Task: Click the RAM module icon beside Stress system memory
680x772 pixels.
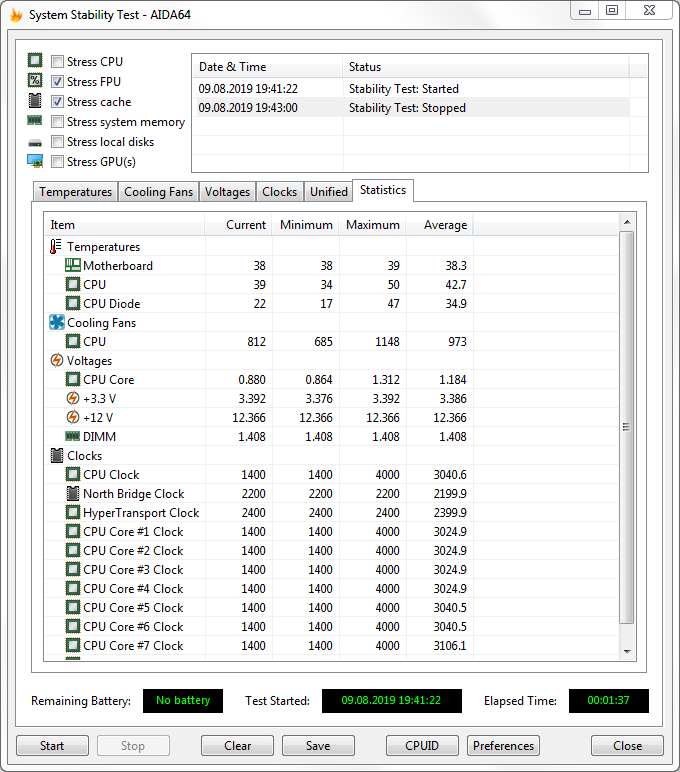Action: (35, 120)
